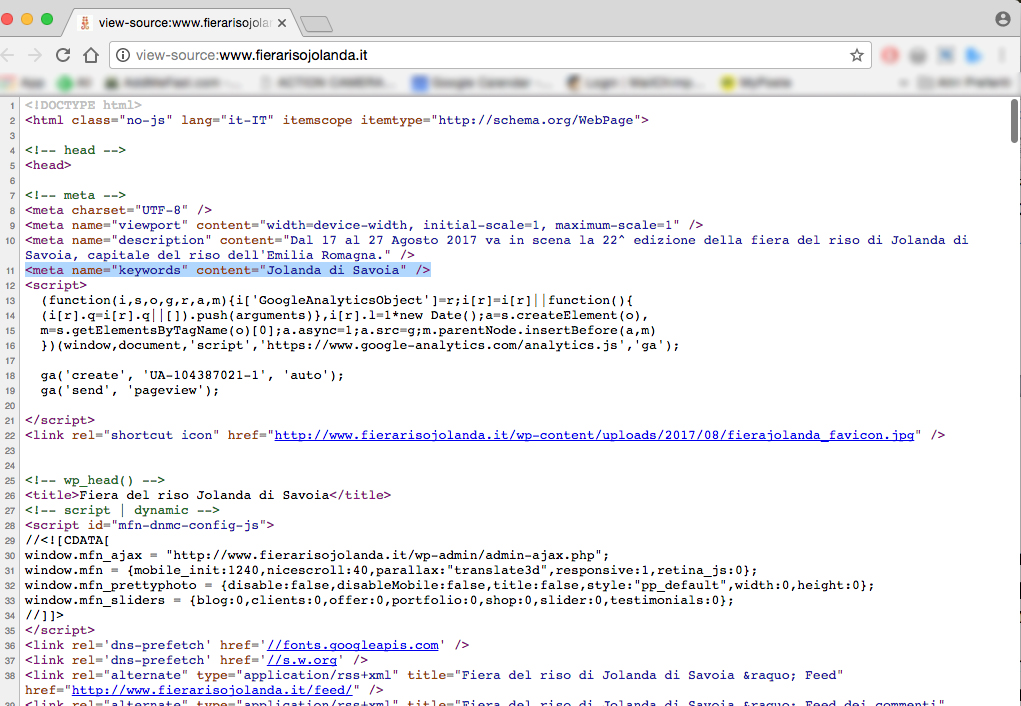Click the ga('send', 'pageview') line

(130, 389)
